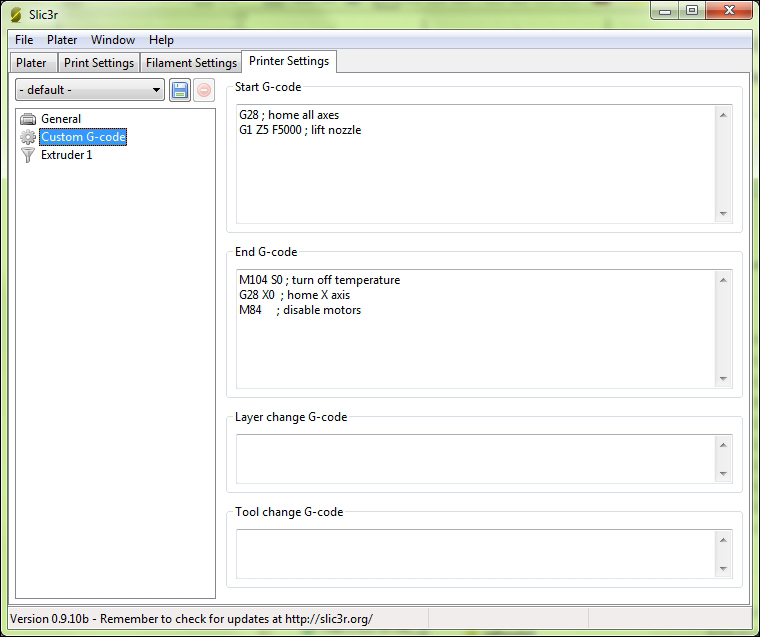Switch to the Print Settings tab
Screen dimensions: 760x637
[x=99, y=63]
